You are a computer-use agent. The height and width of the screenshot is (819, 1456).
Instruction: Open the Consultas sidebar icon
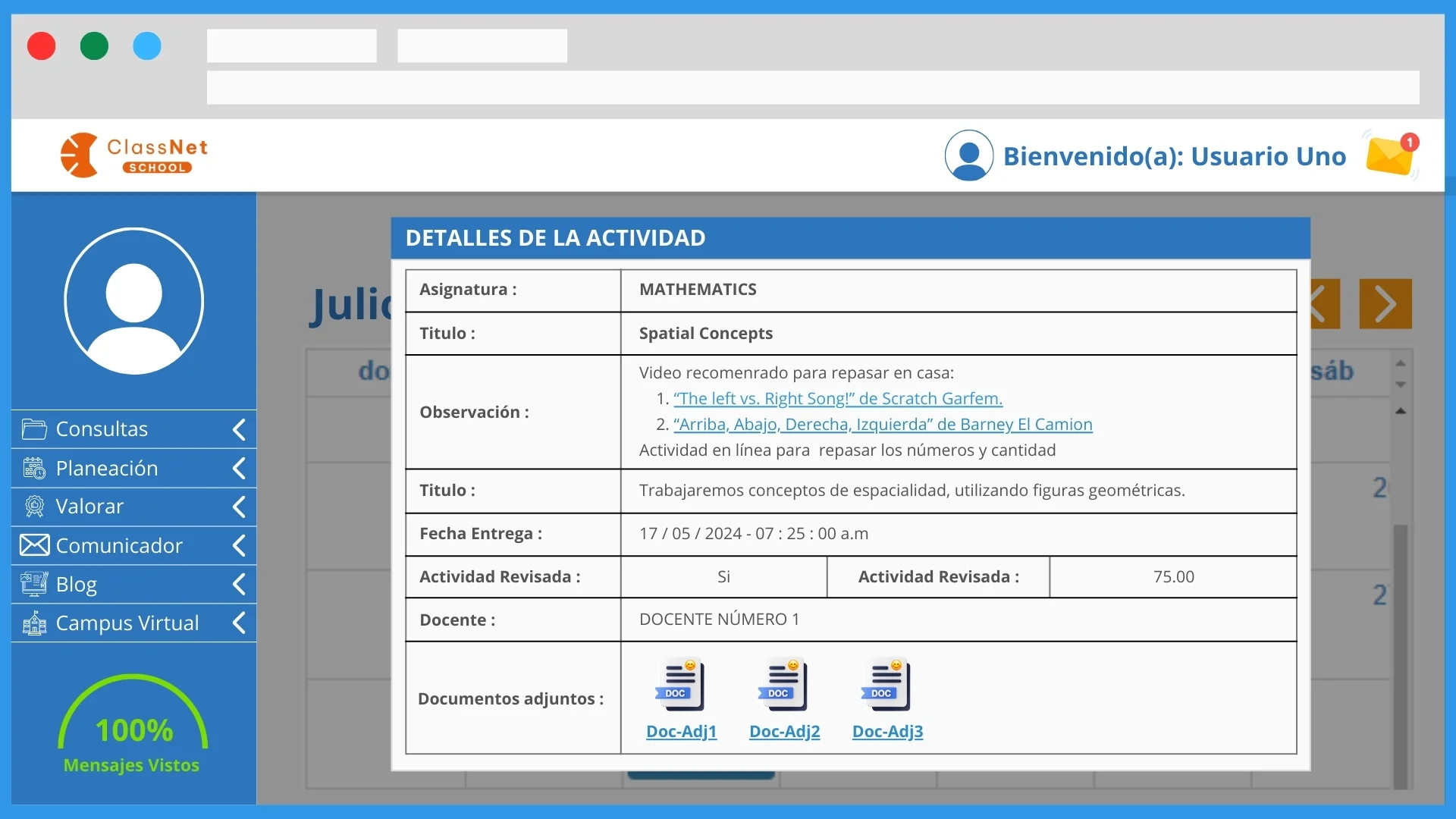coord(33,429)
